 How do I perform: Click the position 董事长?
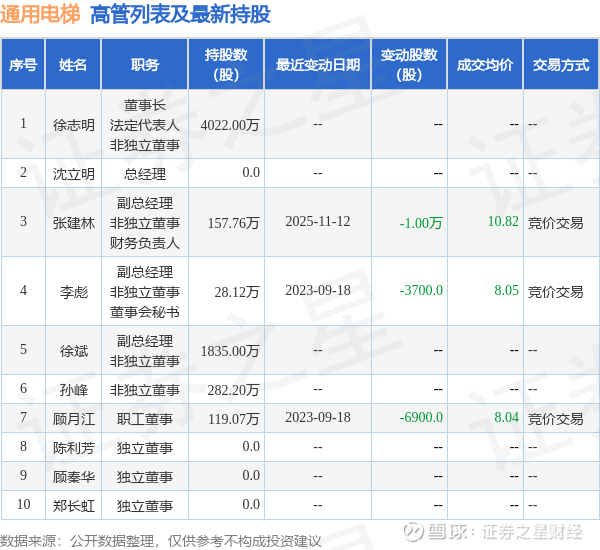point(145,105)
